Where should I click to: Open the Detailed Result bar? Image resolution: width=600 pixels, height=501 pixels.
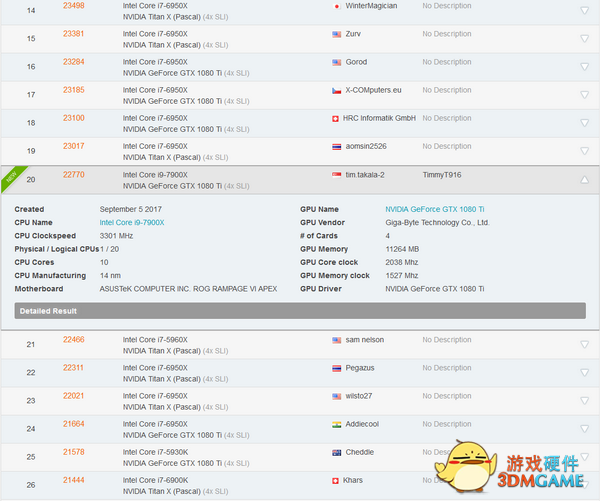(300, 311)
